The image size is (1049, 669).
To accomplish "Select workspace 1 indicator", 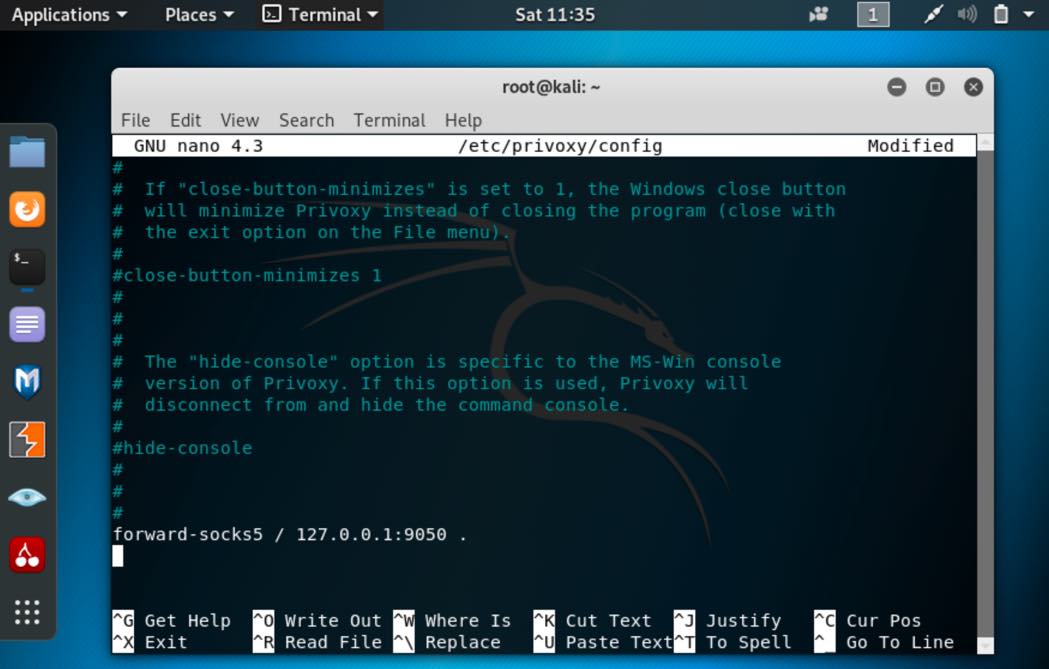I will [873, 15].
